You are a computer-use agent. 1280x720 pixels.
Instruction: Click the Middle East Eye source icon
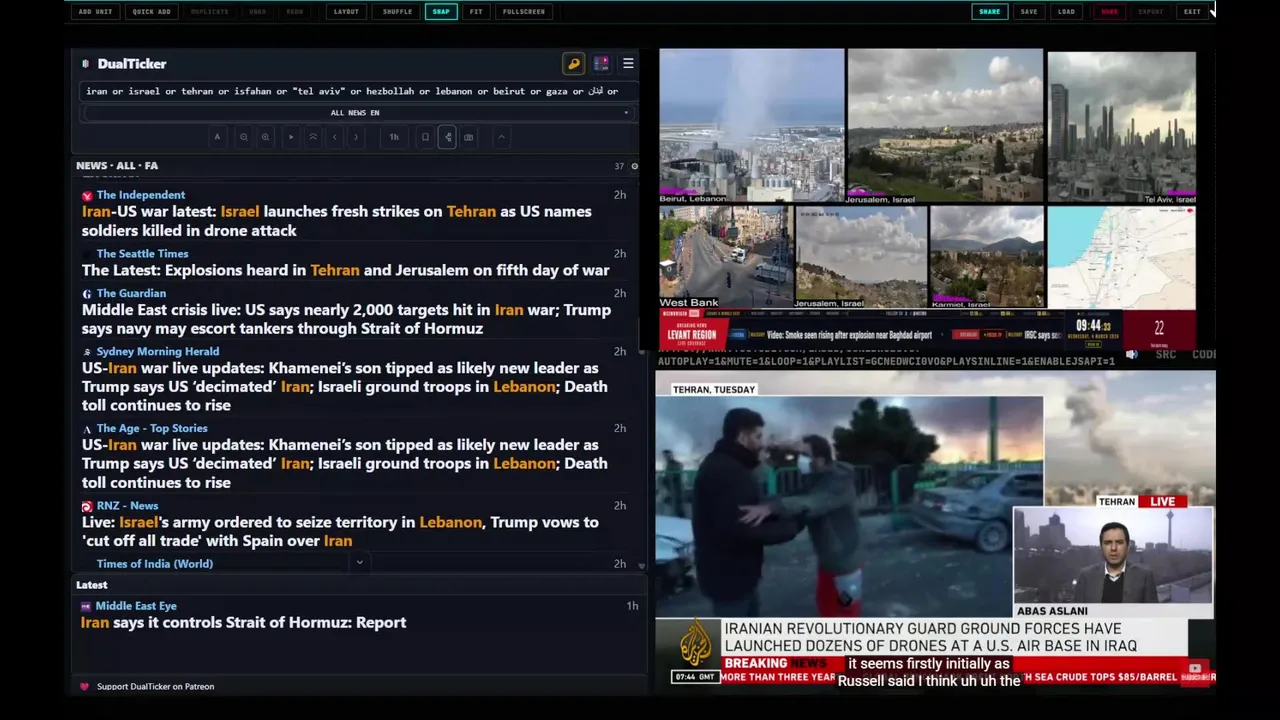pyautogui.click(x=86, y=607)
